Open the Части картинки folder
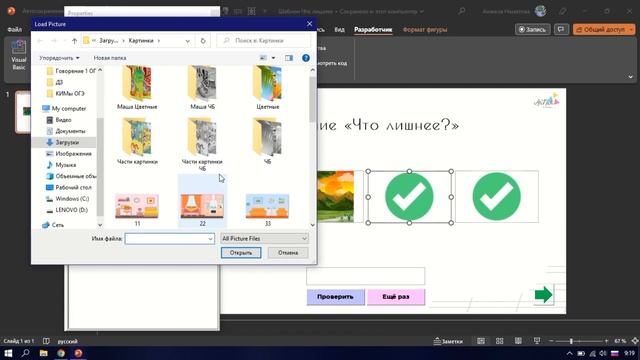The height and width of the screenshot is (360, 640). pyautogui.click(x=137, y=141)
